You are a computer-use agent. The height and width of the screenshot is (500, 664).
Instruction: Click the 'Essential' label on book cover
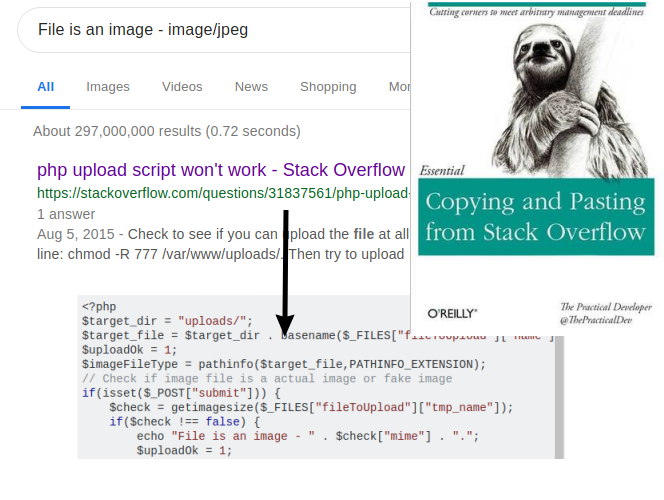point(442,171)
